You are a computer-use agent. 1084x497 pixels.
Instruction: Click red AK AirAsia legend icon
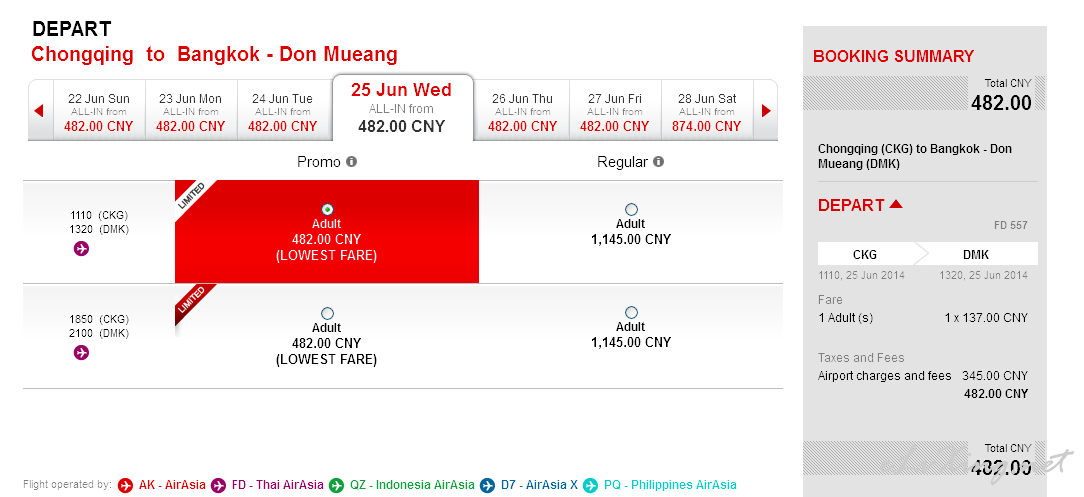click(125, 485)
